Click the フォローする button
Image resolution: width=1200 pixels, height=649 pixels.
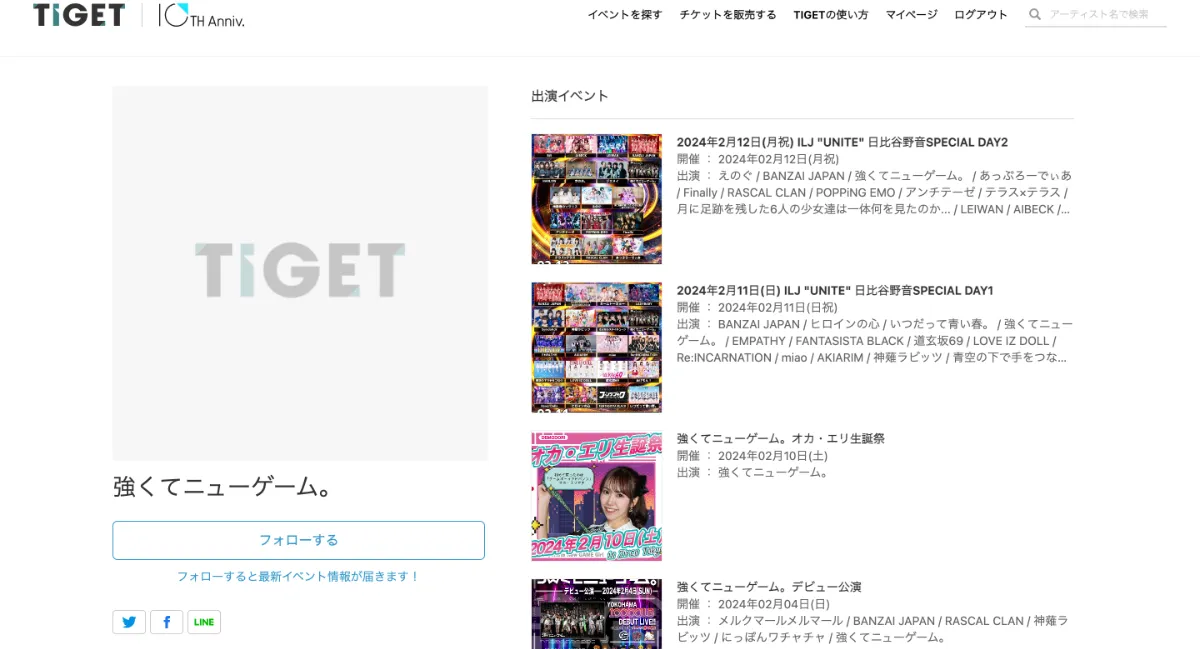click(299, 540)
